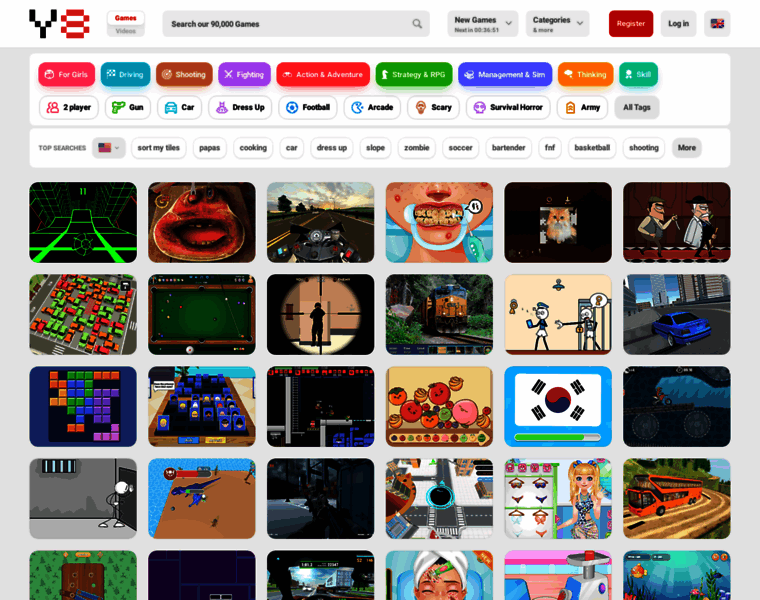Click the search magnifier icon
Viewport: 760px width, 600px height.
(x=417, y=24)
